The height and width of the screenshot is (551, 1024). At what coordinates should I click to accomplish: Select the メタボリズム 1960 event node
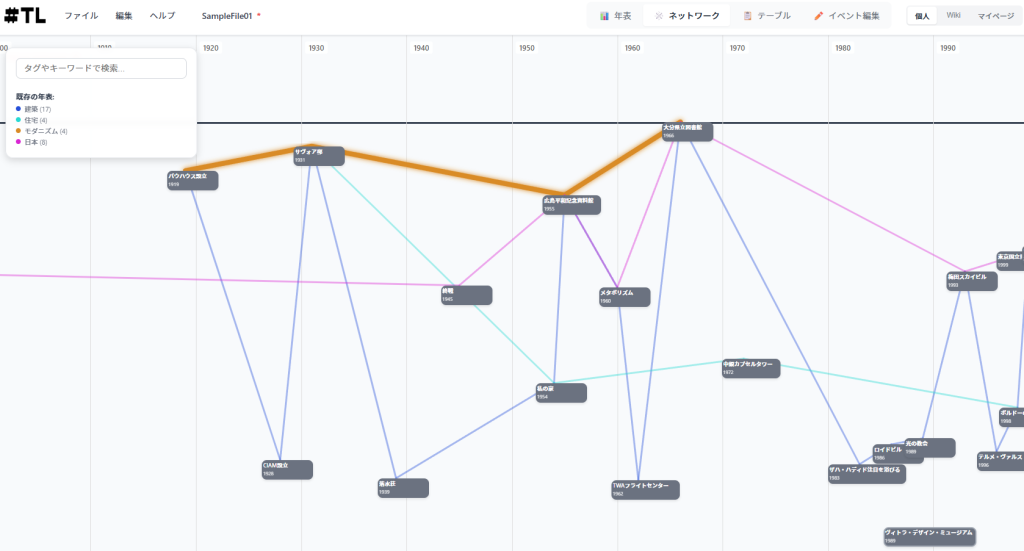tap(624, 297)
